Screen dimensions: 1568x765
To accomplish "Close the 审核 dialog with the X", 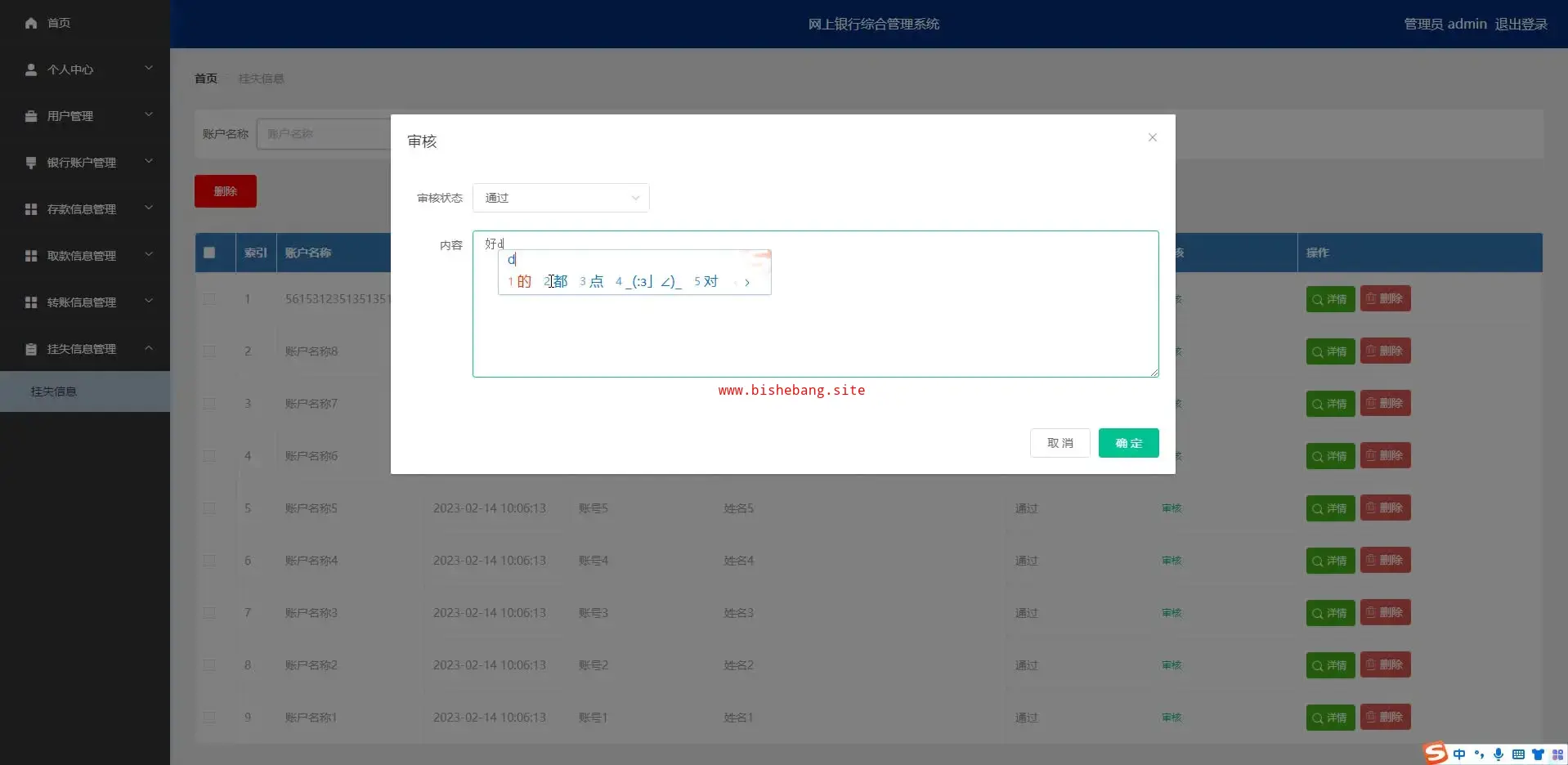I will (1153, 137).
